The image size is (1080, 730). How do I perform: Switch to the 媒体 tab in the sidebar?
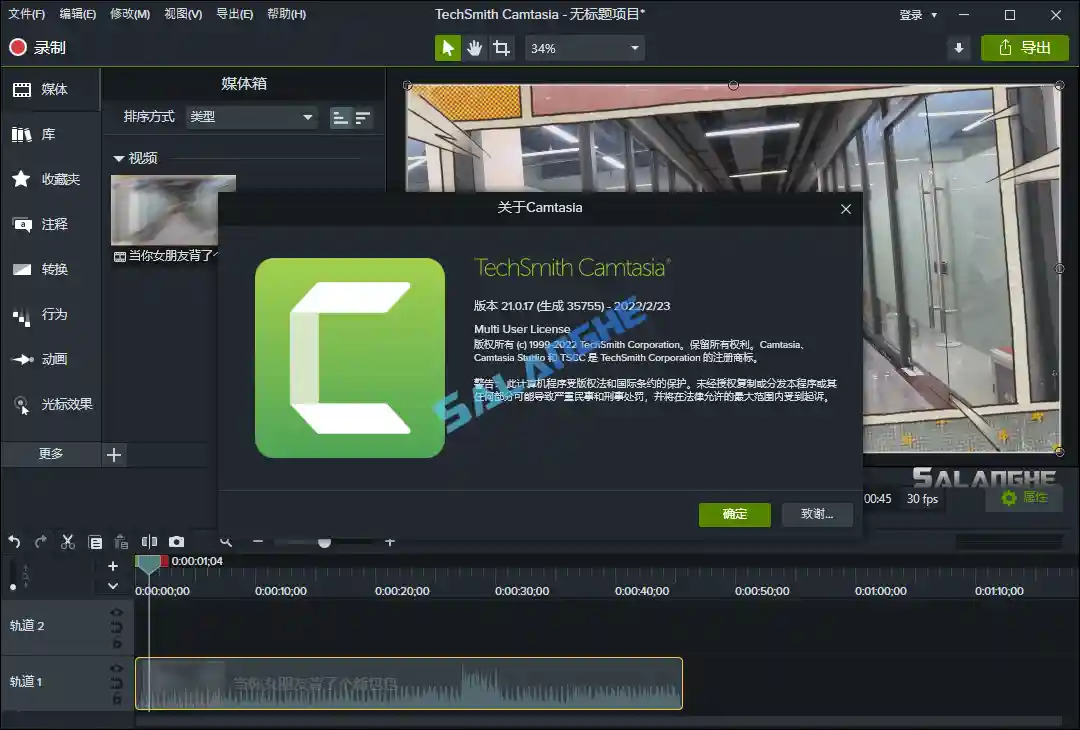(51, 89)
